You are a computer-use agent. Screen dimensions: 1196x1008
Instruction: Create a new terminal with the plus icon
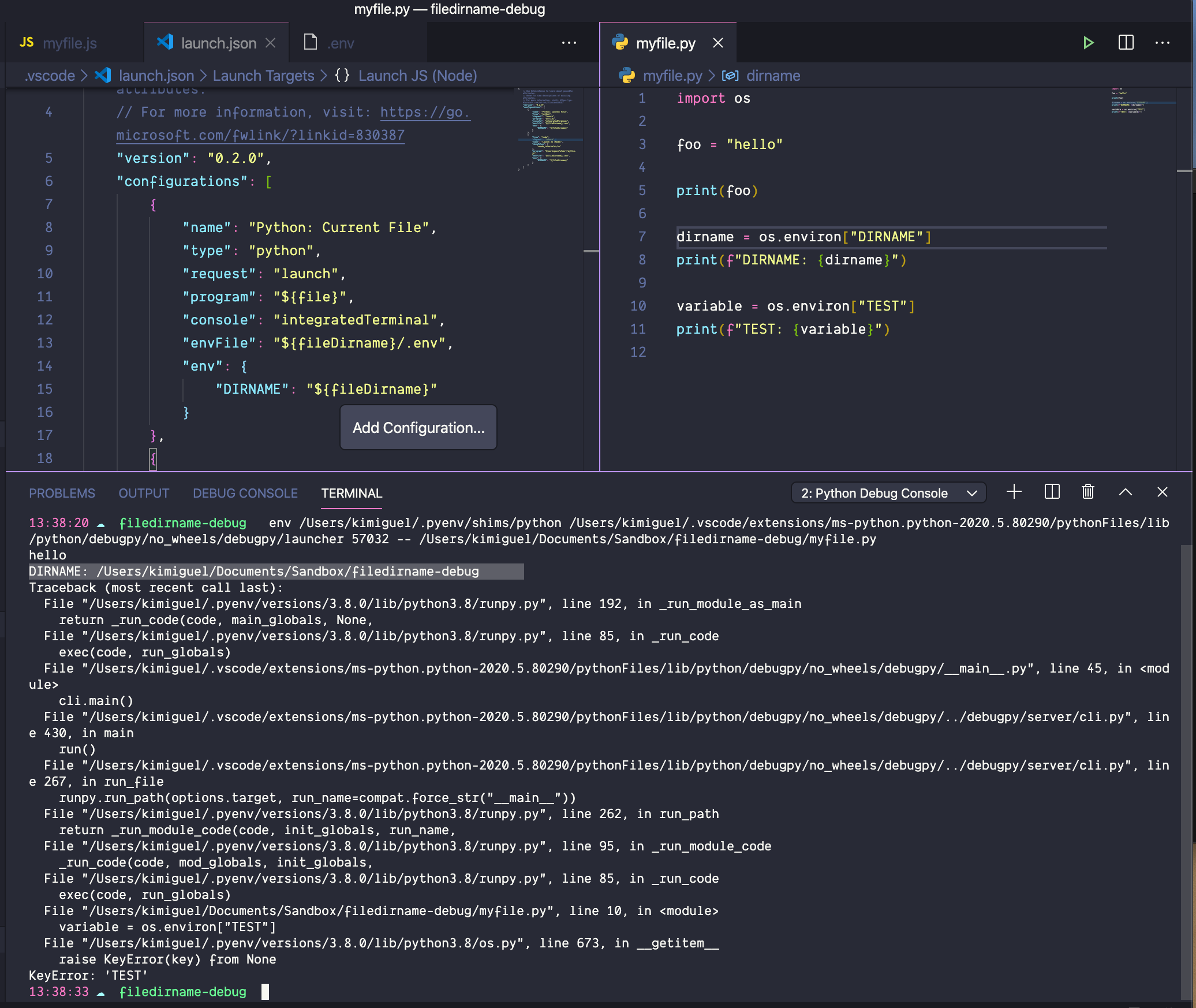[1014, 492]
